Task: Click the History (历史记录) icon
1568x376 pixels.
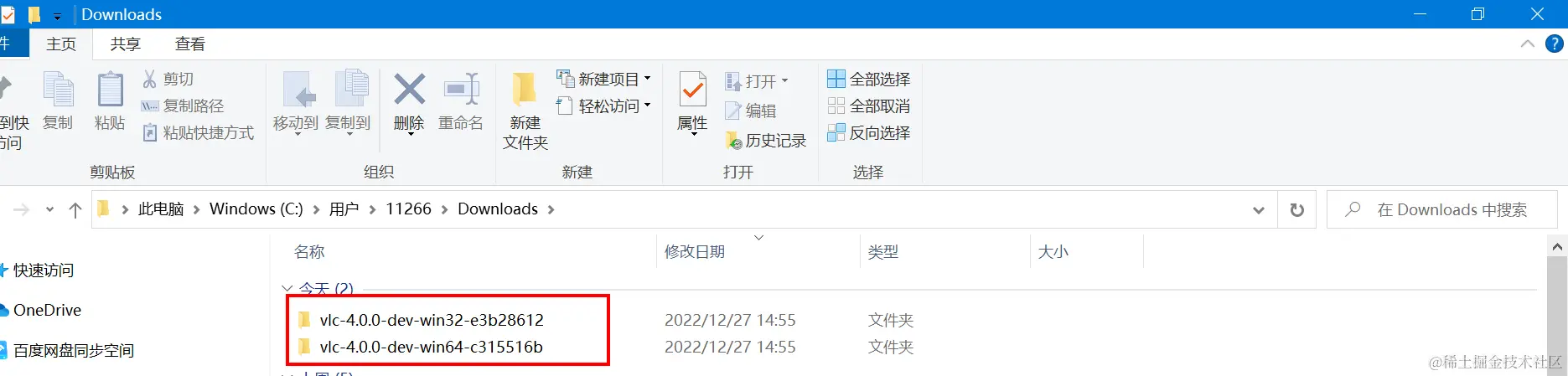Action: (733, 140)
